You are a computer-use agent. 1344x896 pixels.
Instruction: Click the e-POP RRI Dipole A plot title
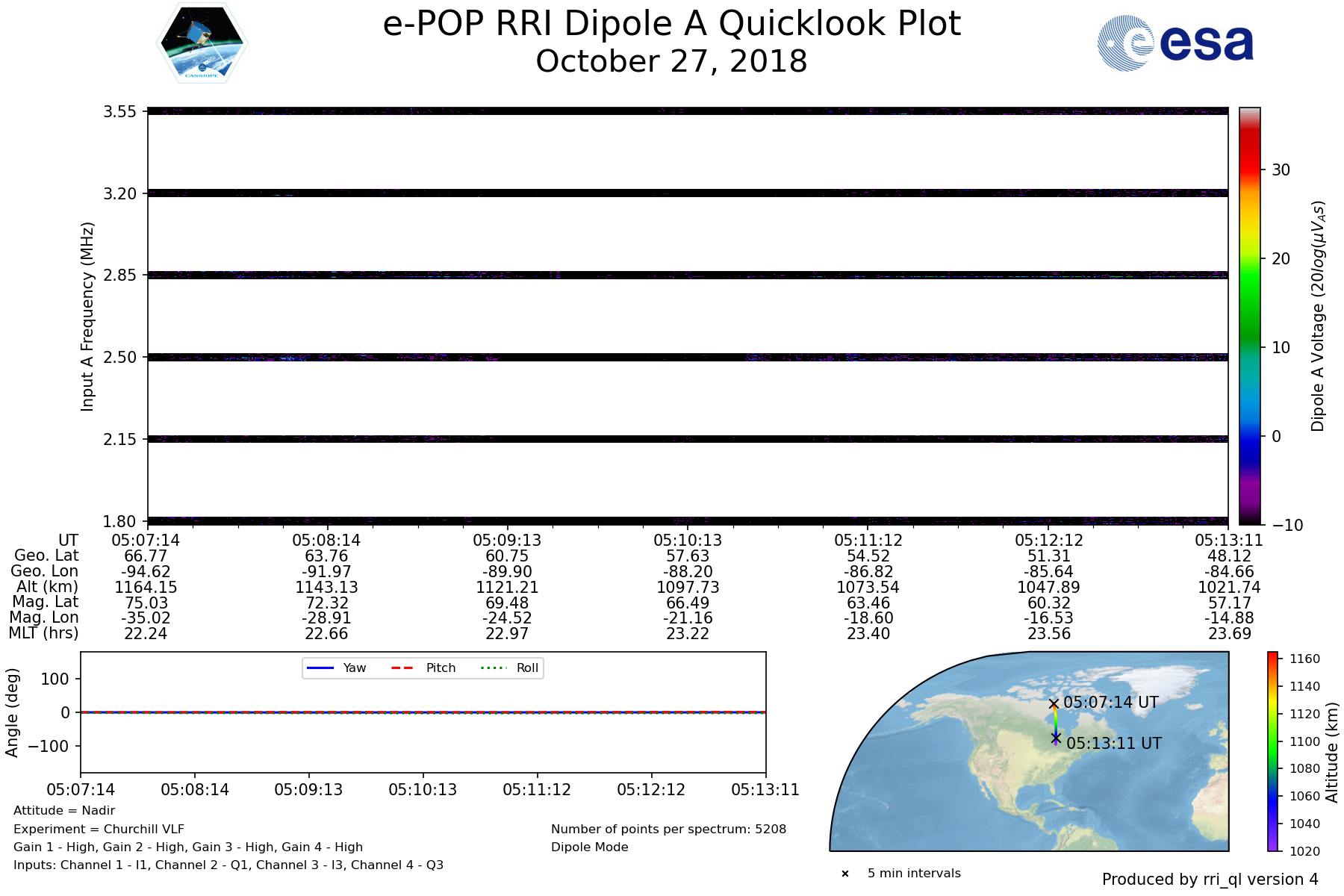(x=671, y=24)
